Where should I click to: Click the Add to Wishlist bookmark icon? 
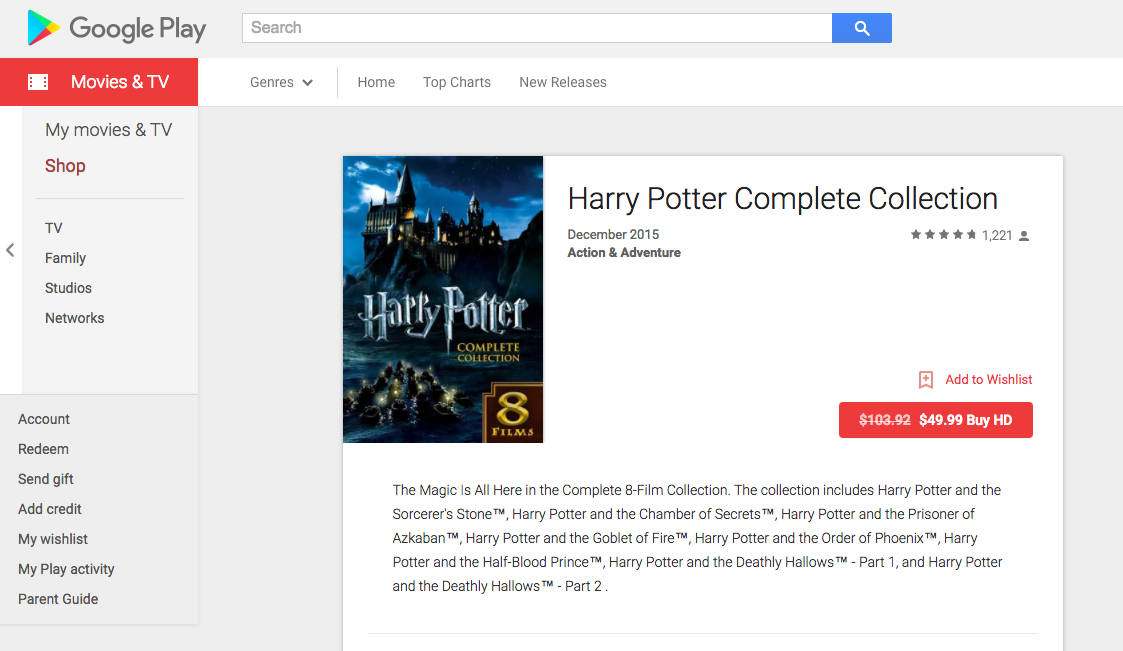point(926,380)
